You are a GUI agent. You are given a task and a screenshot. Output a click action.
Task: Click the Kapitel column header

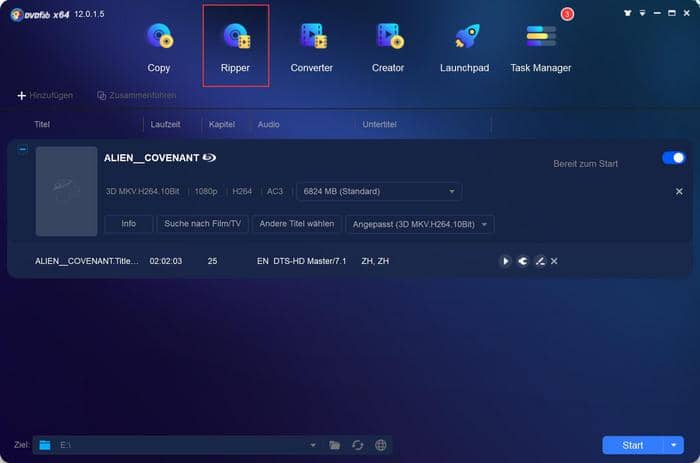click(x=221, y=125)
